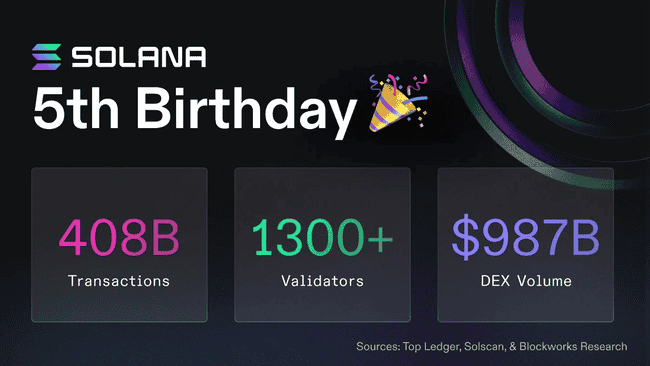Click the party popper emoji
Screen dimensions: 650x366
(x=398, y=103)
